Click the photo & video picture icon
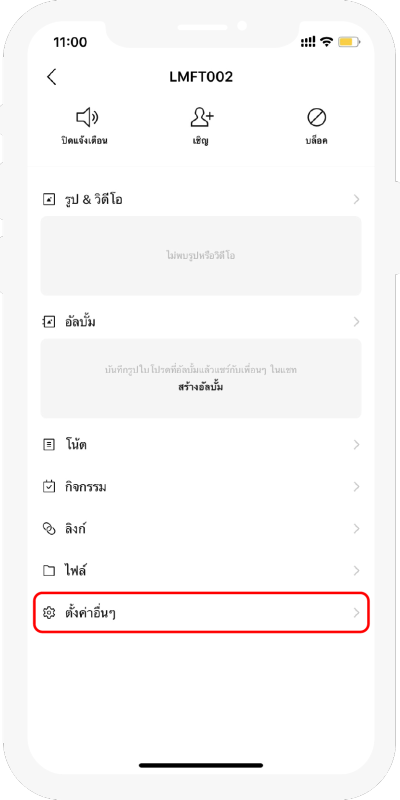The width and height of the screenshot is (400, 800). pyautogui.click(x=48, y=199)
